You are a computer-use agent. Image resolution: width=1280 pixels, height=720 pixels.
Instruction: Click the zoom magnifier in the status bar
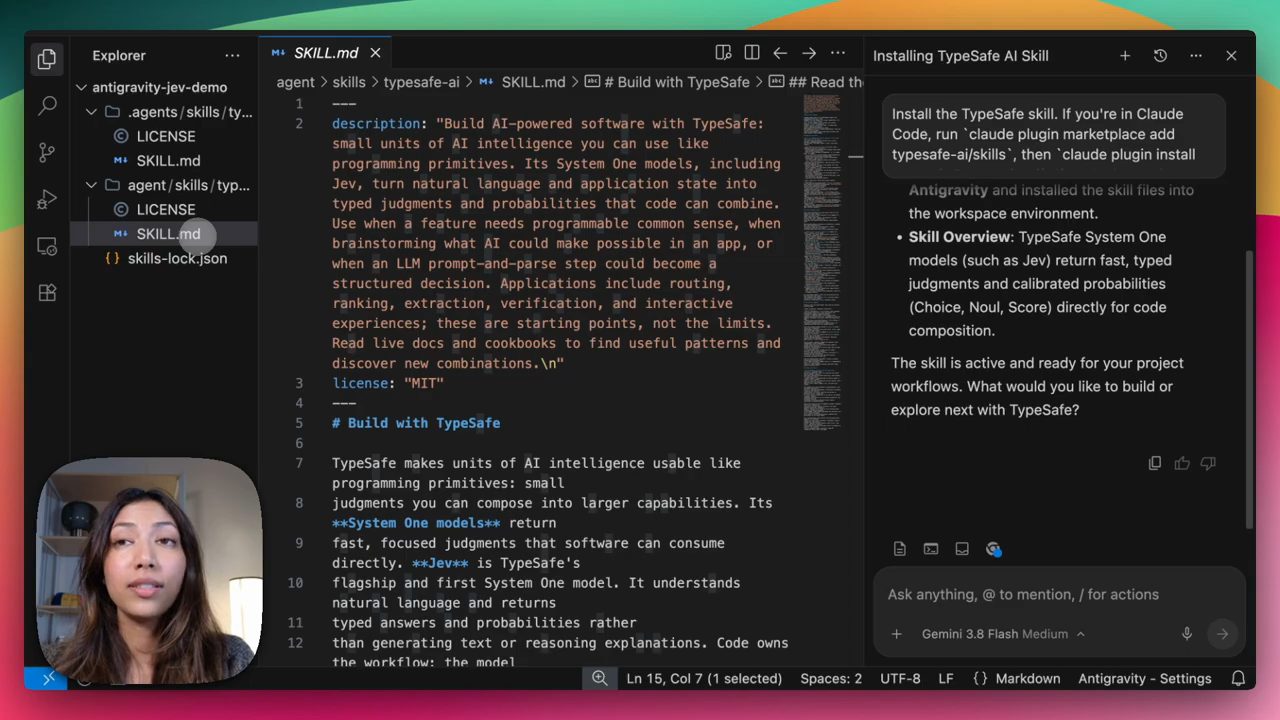tap(599, 678)
